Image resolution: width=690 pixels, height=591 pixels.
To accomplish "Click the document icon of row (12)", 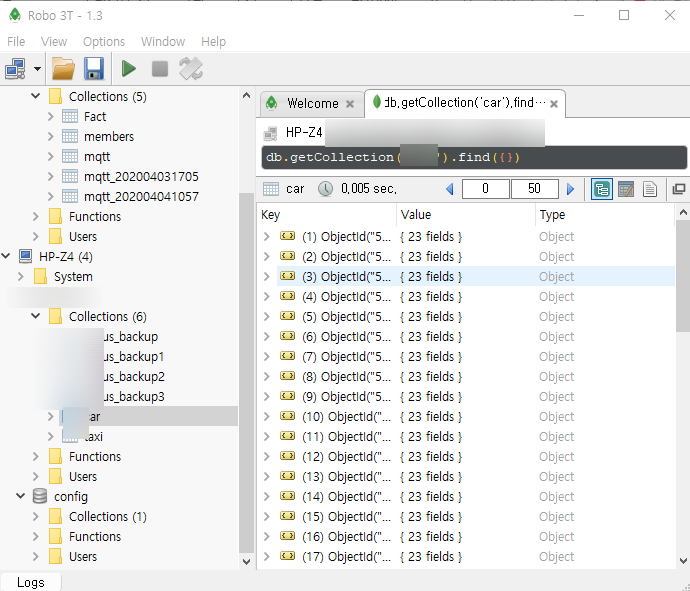I will [x=288, y=456].
